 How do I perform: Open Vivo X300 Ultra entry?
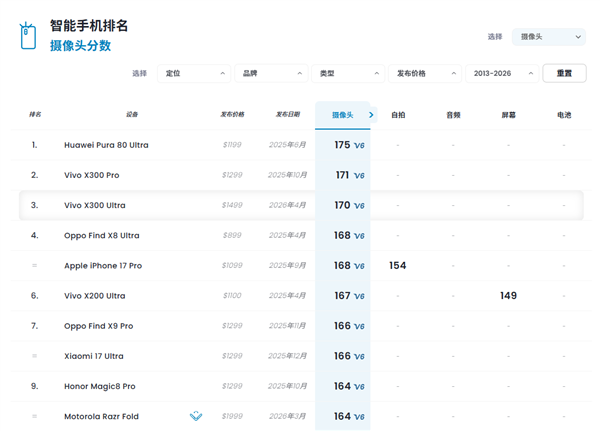click(x=95, y=206)
